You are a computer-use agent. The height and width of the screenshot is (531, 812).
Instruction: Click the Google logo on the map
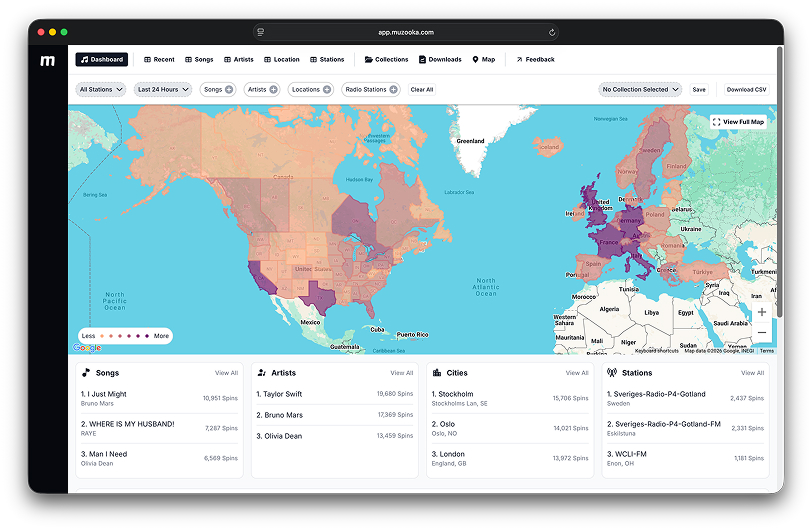click(87, 348)
